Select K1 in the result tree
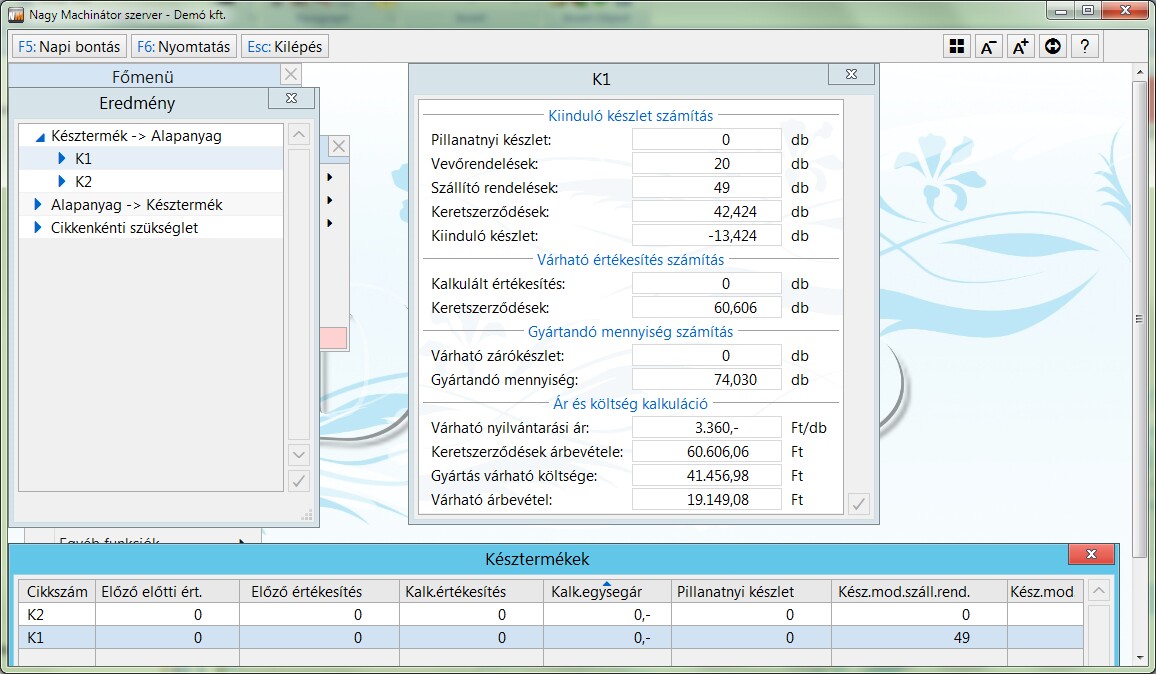This screenshot has width=1156, height=674. pyautogui.click(x=84, y=158)
